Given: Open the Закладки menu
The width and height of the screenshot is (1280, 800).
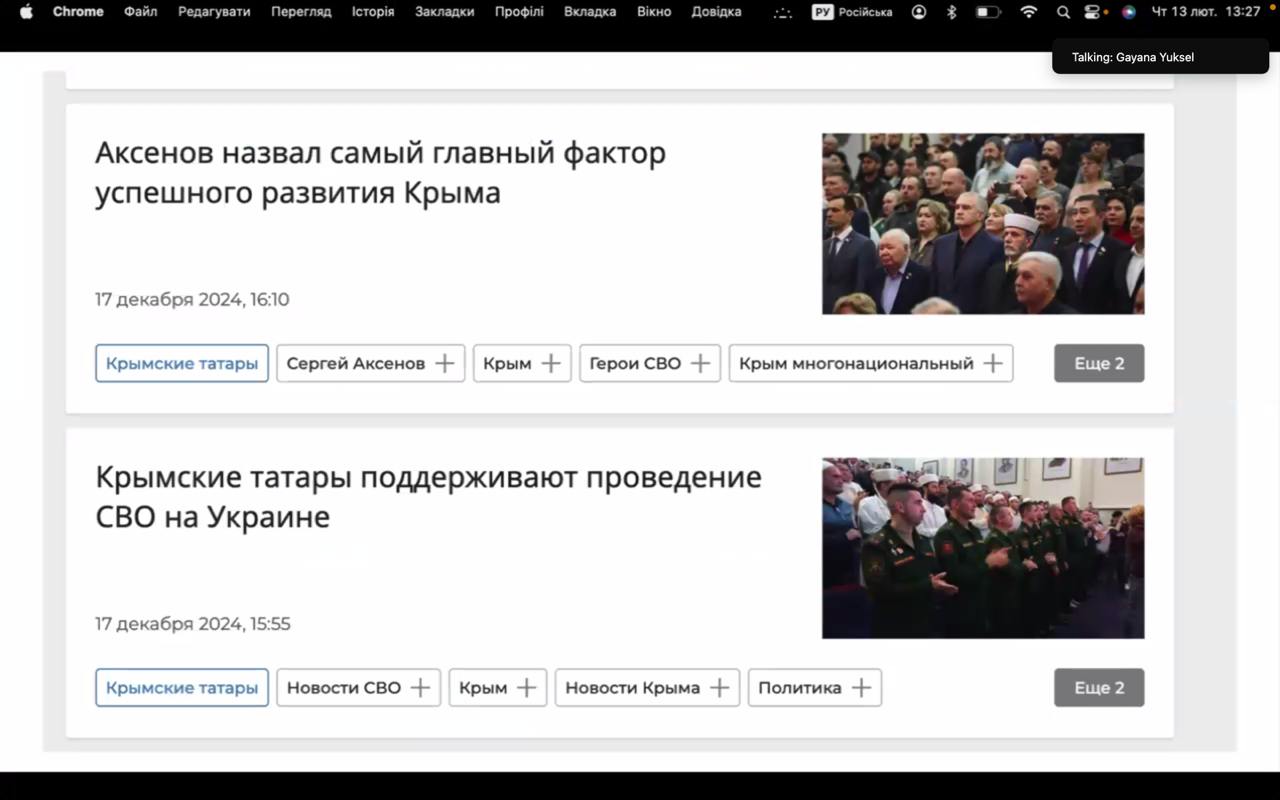Looking at the screenshot, I should coord(445,12).
